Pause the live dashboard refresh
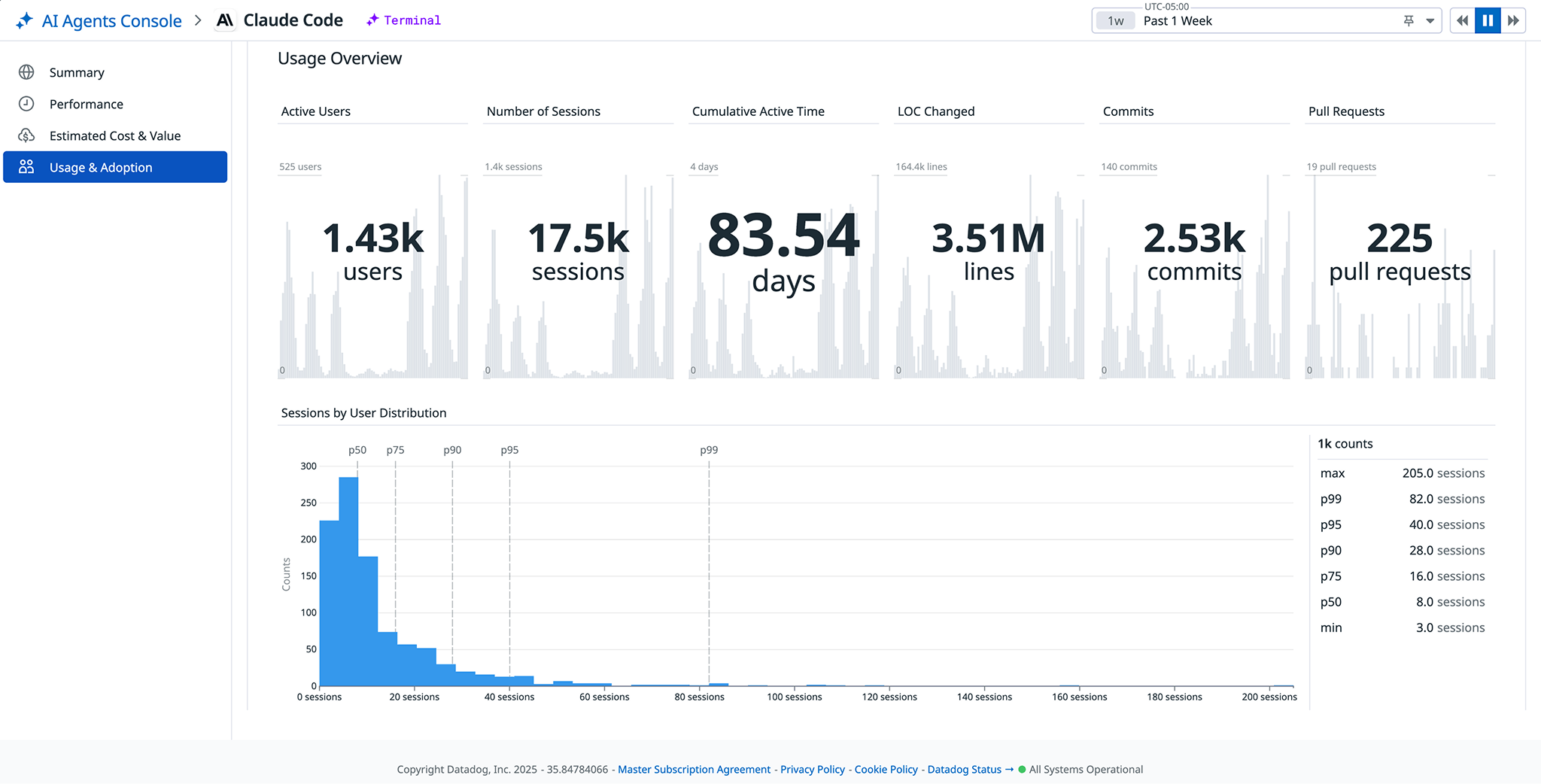This screenshot has height=784, width=1541. 1487,20
